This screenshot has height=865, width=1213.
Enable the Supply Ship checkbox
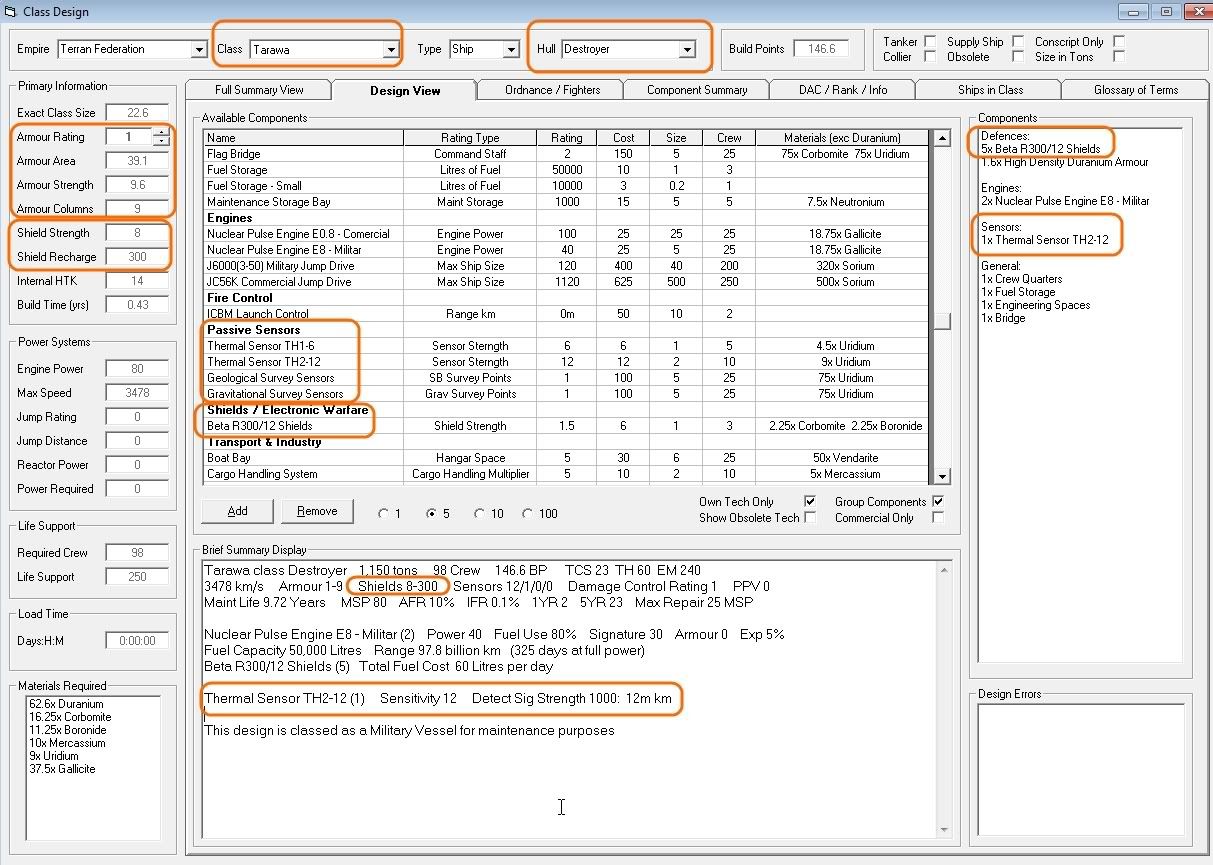[1017, 42]
